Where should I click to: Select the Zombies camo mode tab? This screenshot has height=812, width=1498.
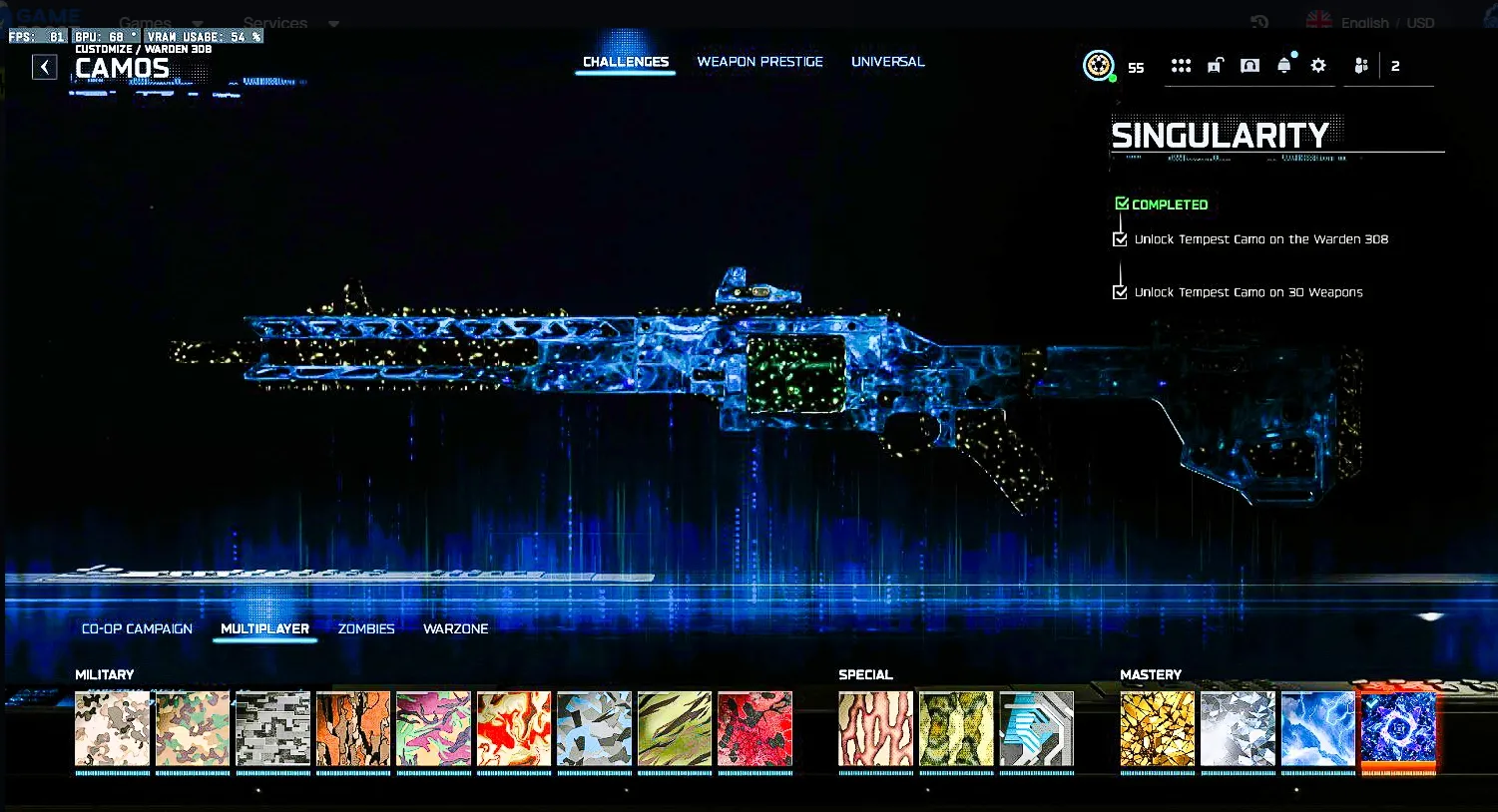pyautogui.click(x=366, y=628)
